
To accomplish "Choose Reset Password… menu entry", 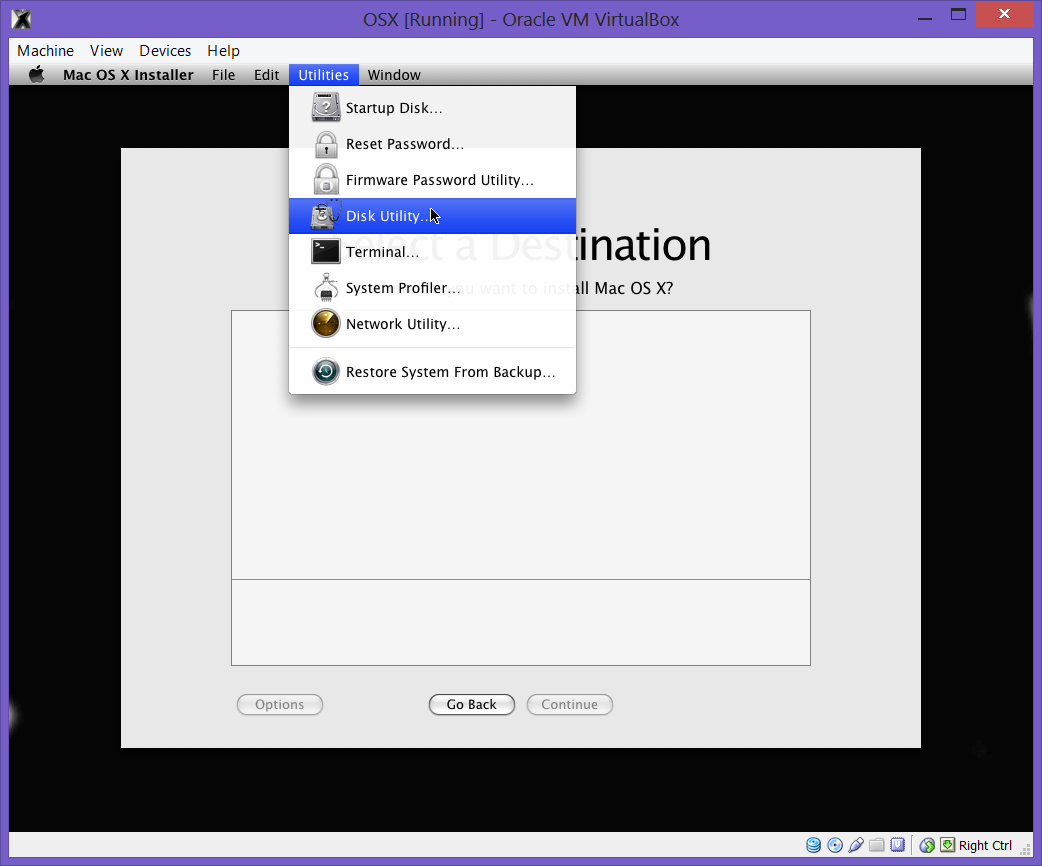I will click(x=433, y=144).
